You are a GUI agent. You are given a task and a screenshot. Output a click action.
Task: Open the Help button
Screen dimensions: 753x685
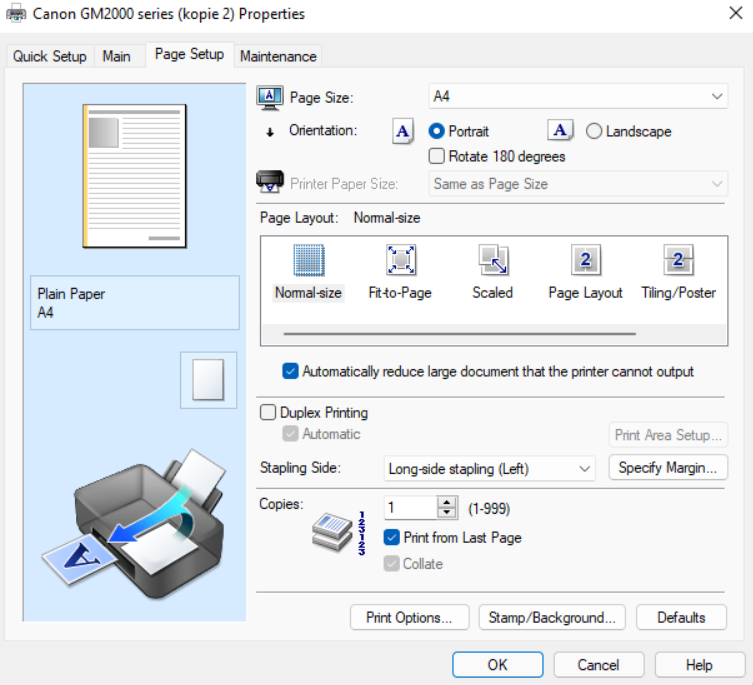coord(699,665)
